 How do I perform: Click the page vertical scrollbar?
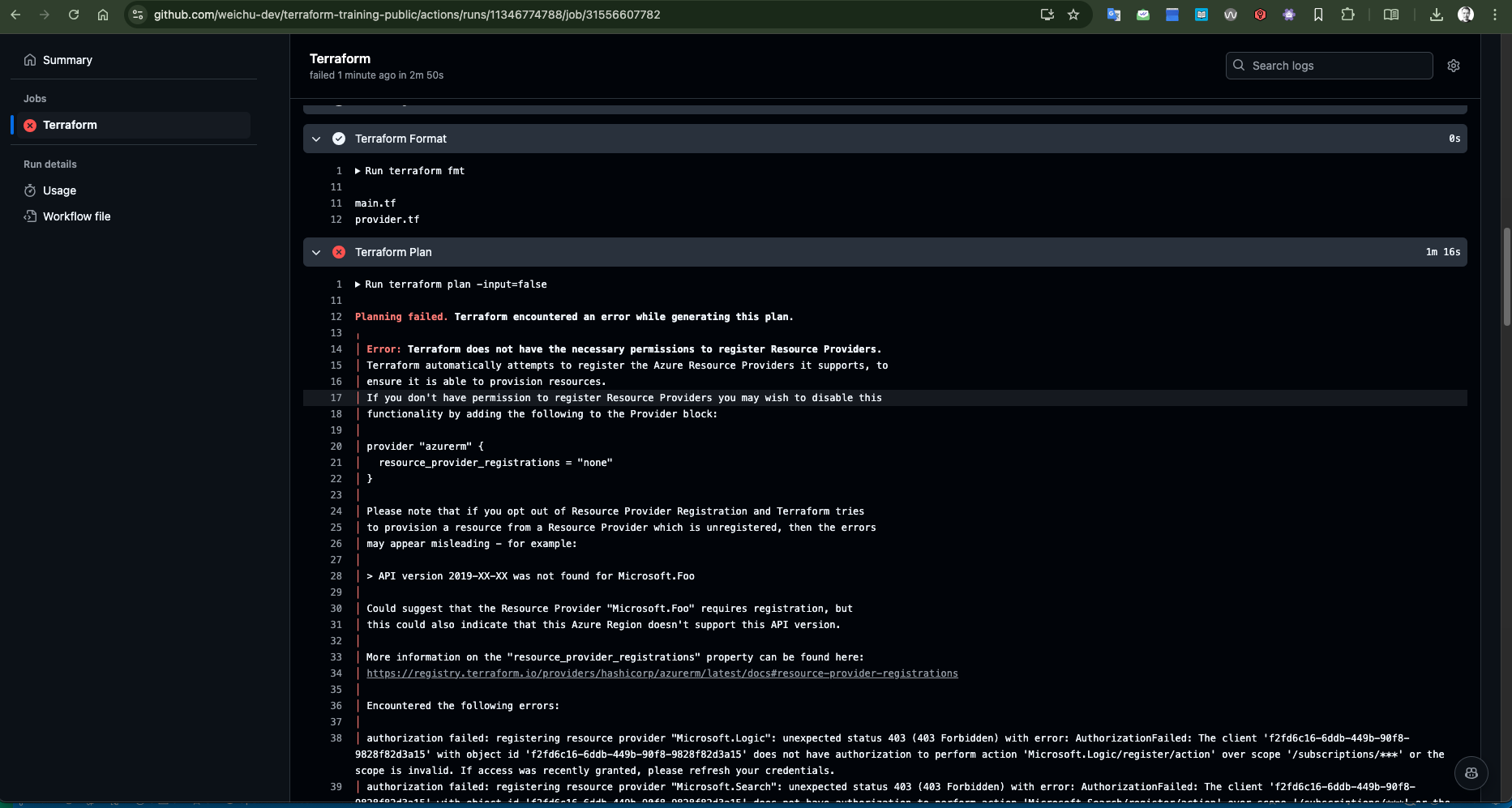pos(1506,276)
